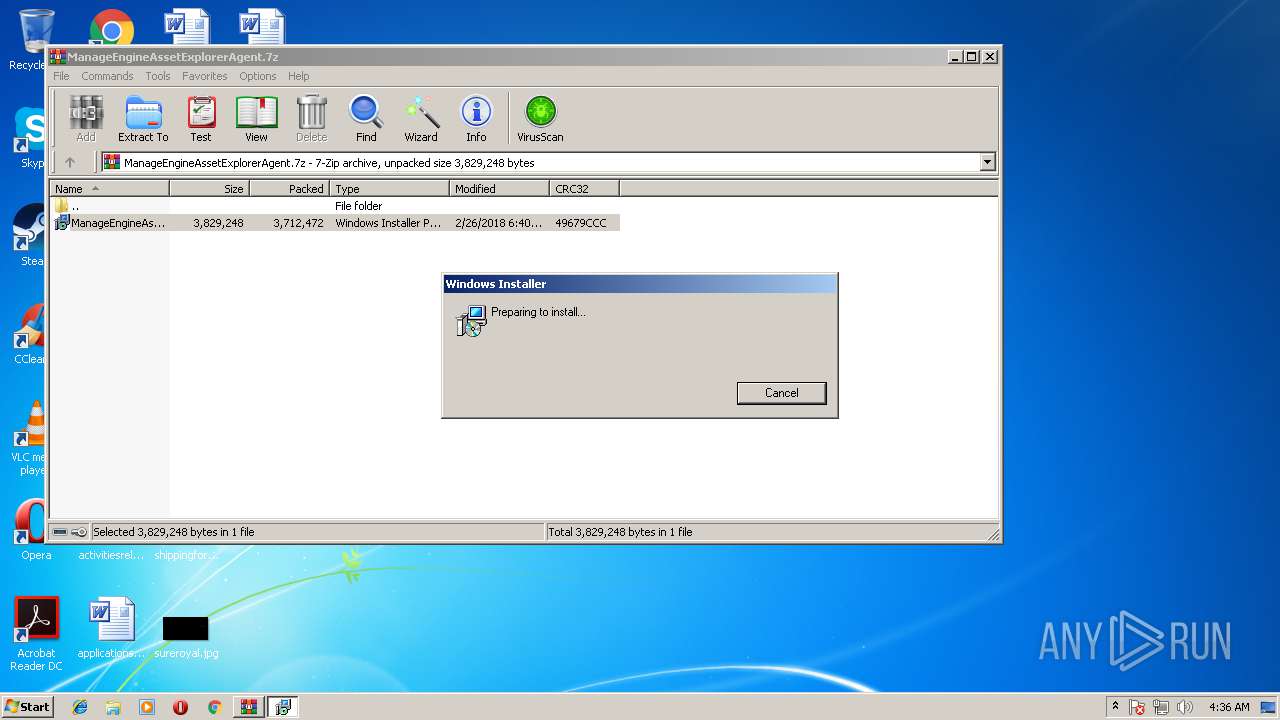Image resolution: width=1280 pixels, height=720 pixels.
Task: Sort by Modified column header
Action: (x=499, y=189)
